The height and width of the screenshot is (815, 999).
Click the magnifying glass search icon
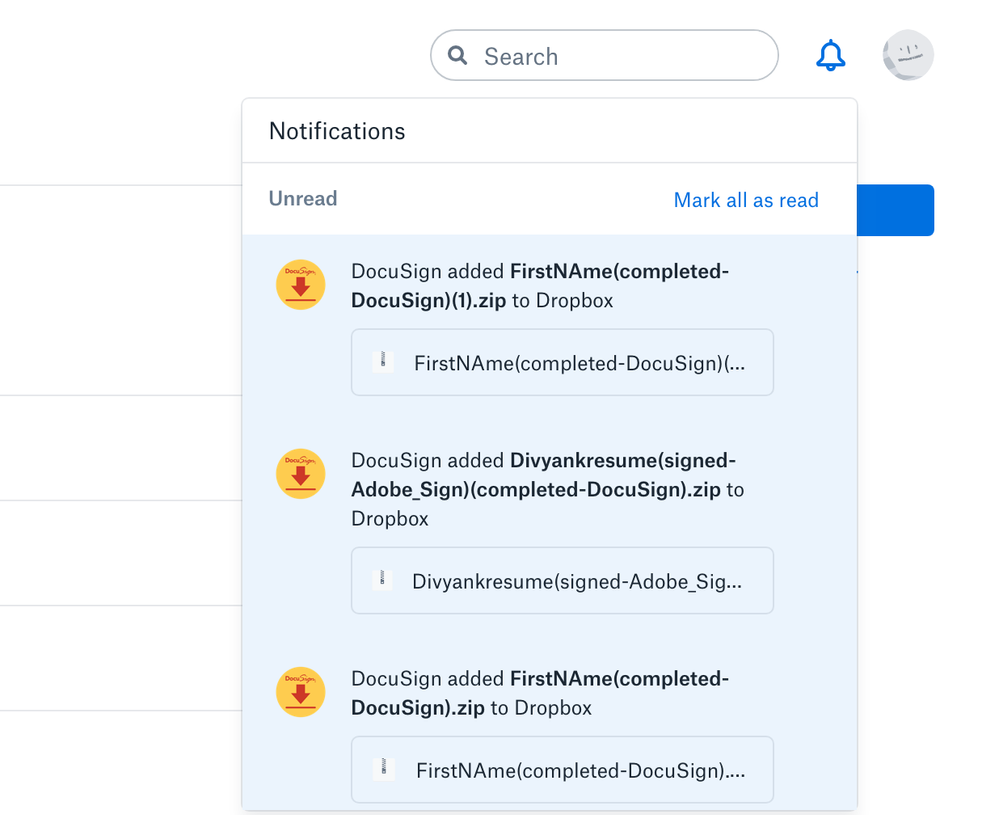point(457,55)
